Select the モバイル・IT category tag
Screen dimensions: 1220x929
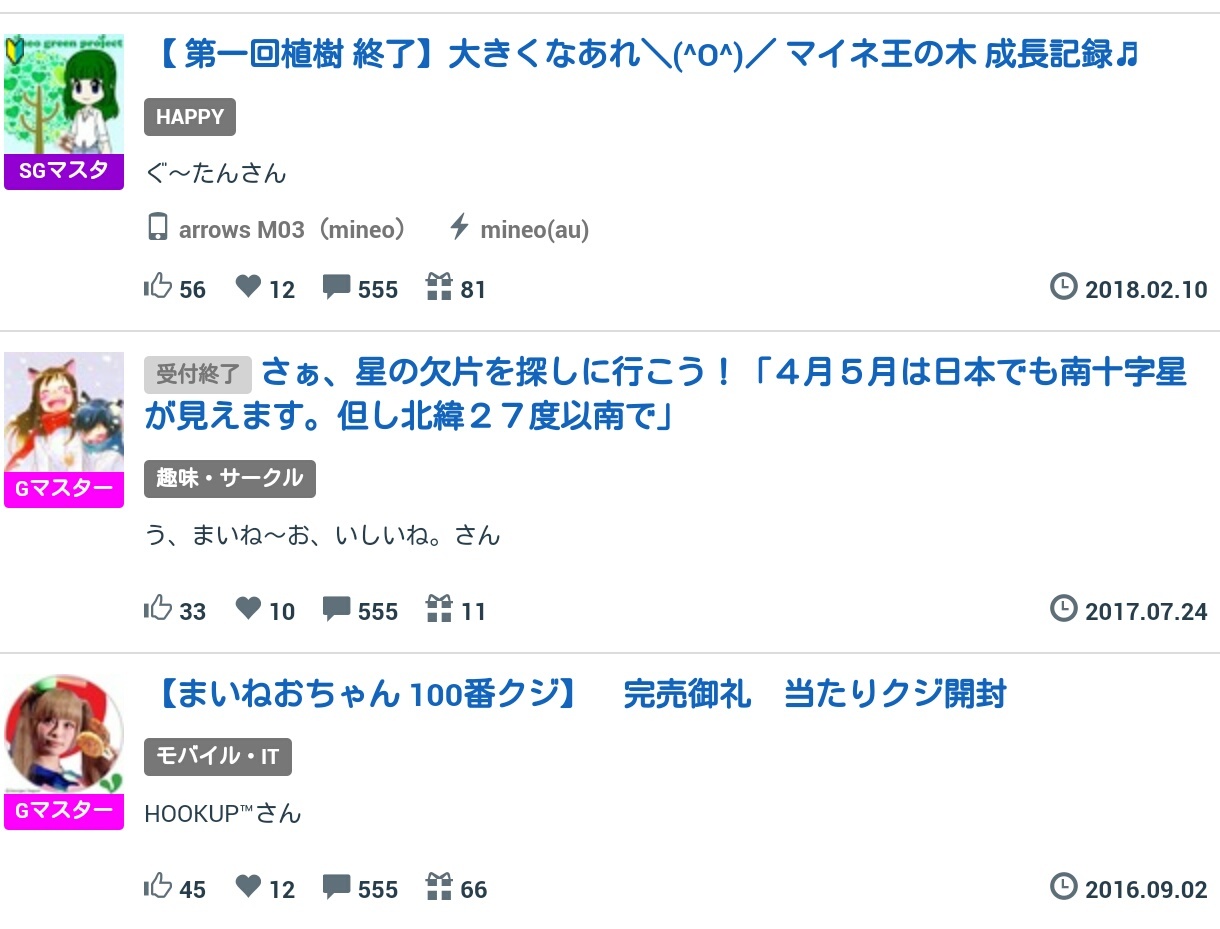pyautogui.click(x=217, y=757)
